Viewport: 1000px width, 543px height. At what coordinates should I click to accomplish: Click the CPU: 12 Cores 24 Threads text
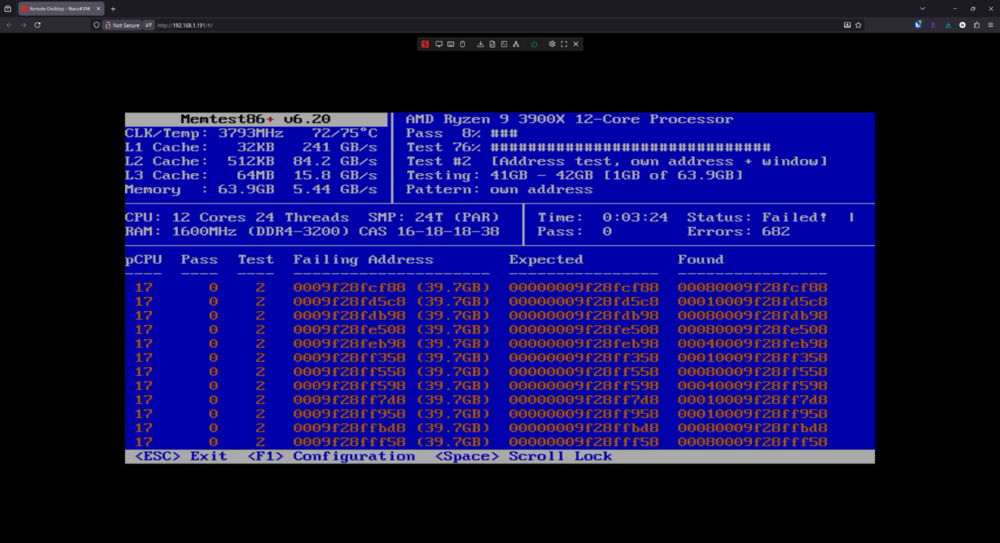click(237, 218)
